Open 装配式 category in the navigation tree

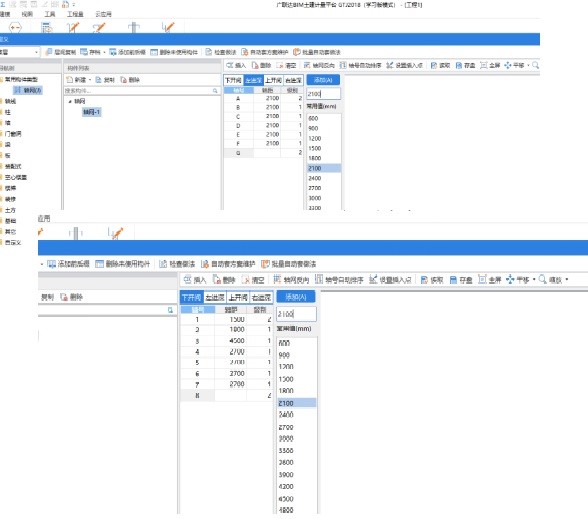point(13,166)
